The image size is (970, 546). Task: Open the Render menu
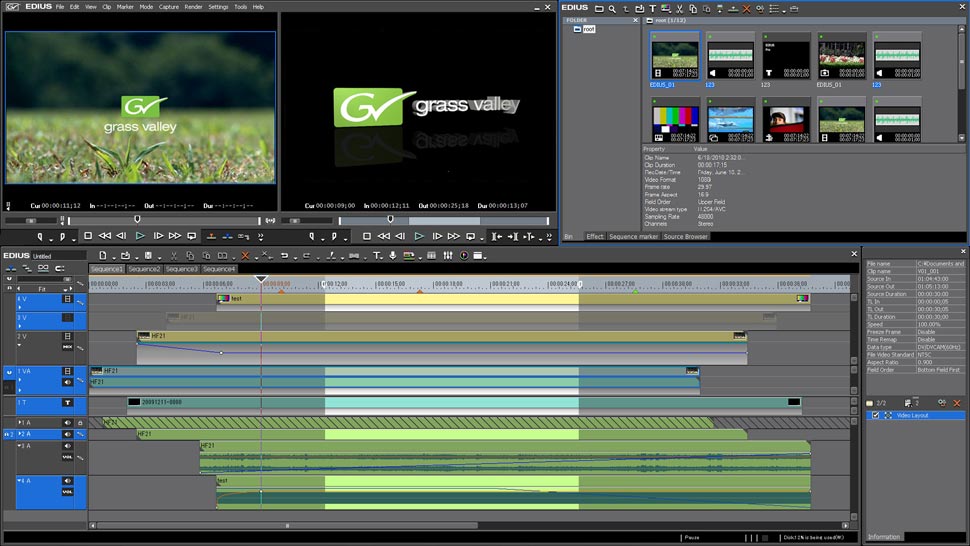pyautogui.click(x=193, y=7)
